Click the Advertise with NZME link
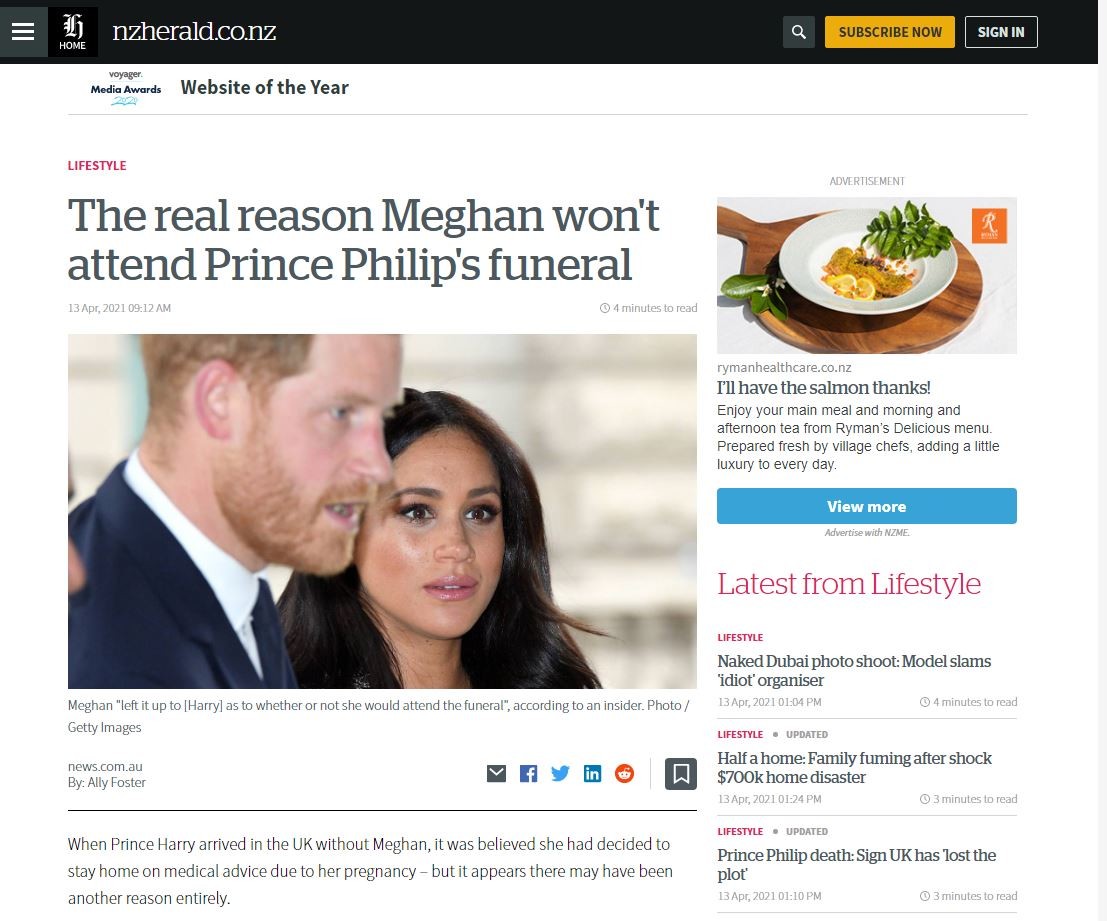The height and width of the screenshot is (921, 1107). tap(866, 533)
